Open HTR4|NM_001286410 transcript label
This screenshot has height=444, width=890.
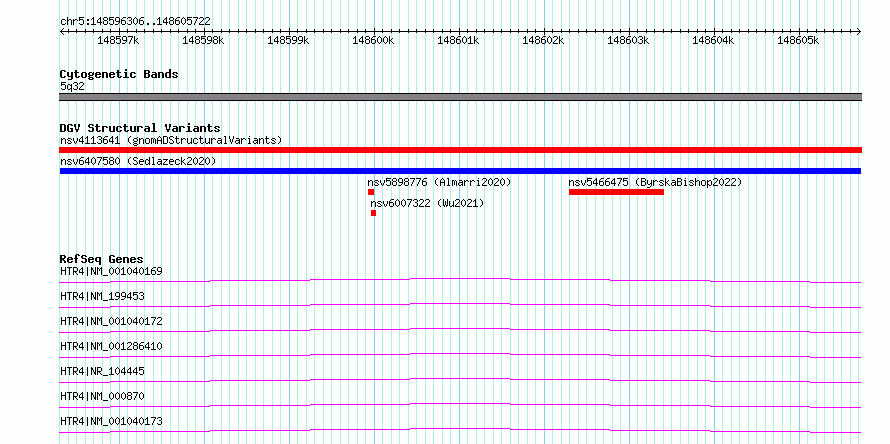click(111, 346)
